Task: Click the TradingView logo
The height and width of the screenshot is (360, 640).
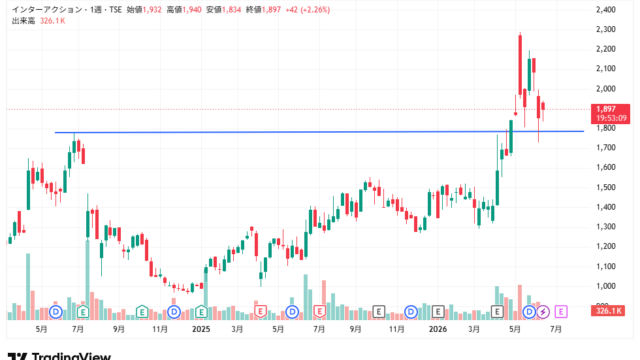Action: pyautogui.click(x=59, y=356)
